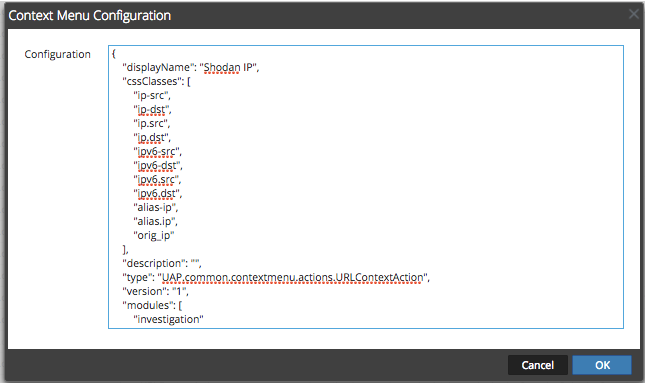Screen dimensions: 646x383
Task: Place cursor on the "version" line
Action: [x=155, y=291]
